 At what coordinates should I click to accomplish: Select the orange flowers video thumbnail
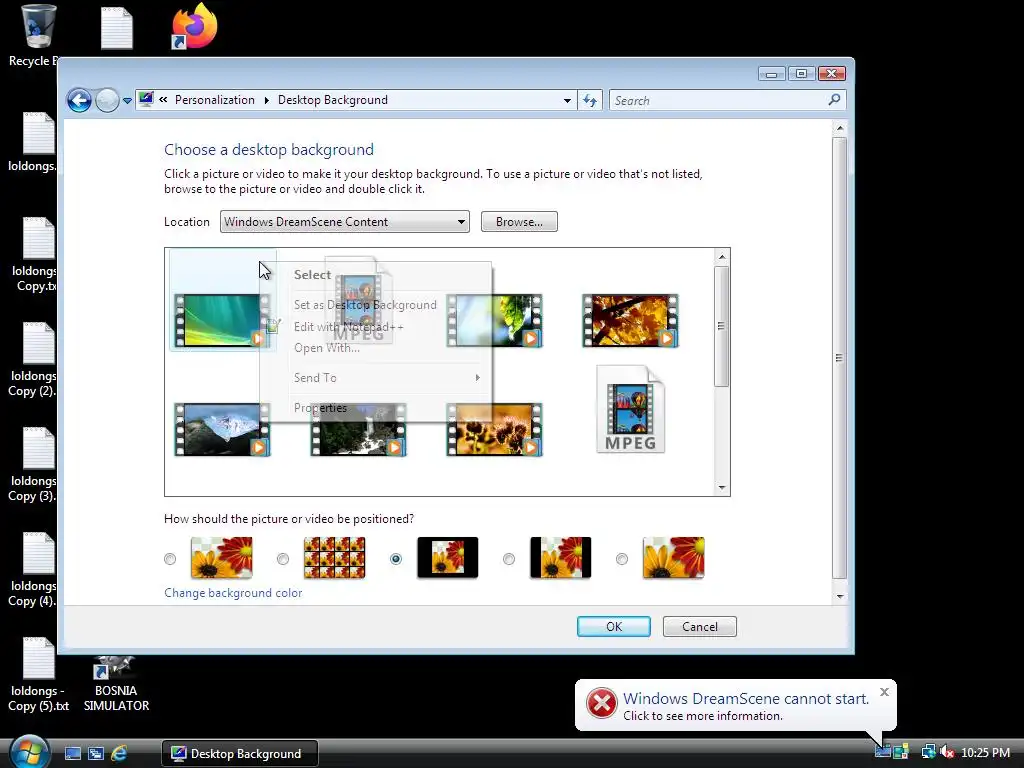[494, 429]
